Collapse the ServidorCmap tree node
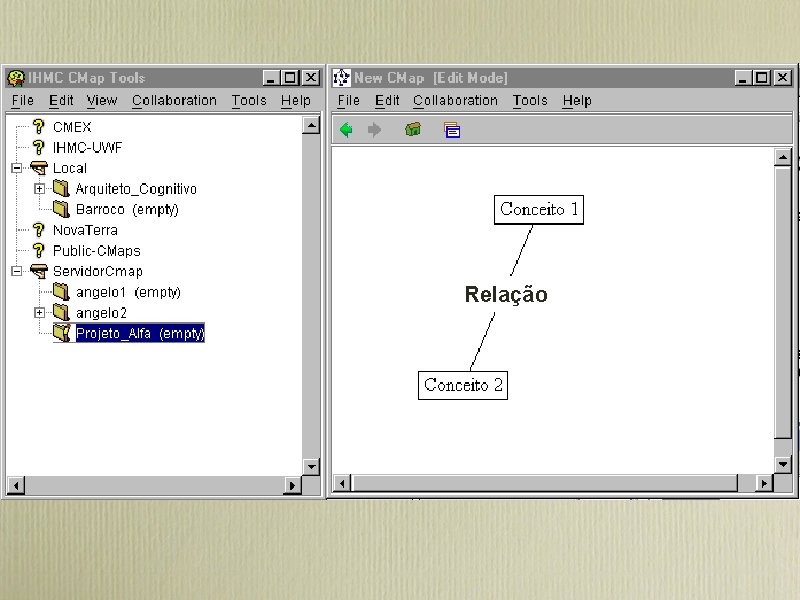 point(17,271)
